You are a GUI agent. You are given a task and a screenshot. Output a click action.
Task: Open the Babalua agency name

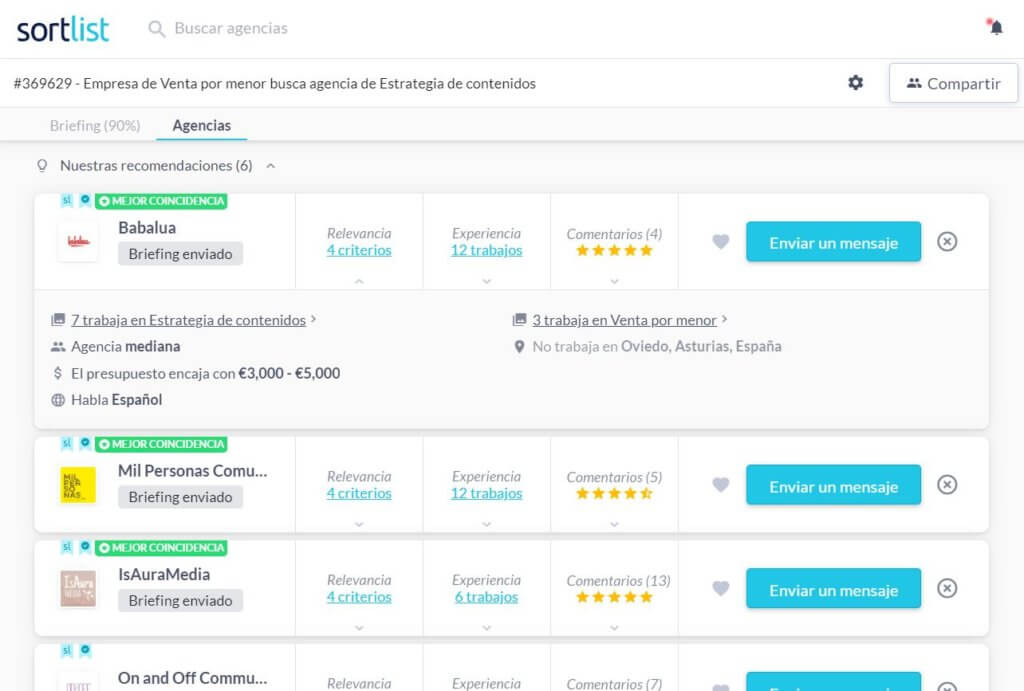pos(147,228)
